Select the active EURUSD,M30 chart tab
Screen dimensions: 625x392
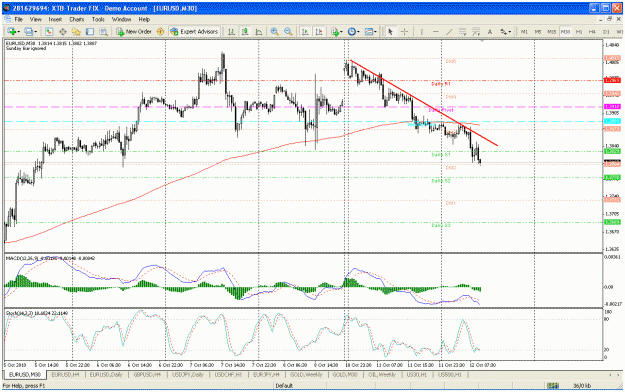[x=25, y=375]
